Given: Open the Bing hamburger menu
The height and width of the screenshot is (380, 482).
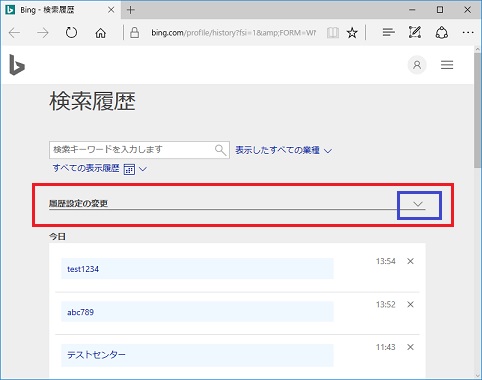Looking at the screenshot, I should coord(447,65).
